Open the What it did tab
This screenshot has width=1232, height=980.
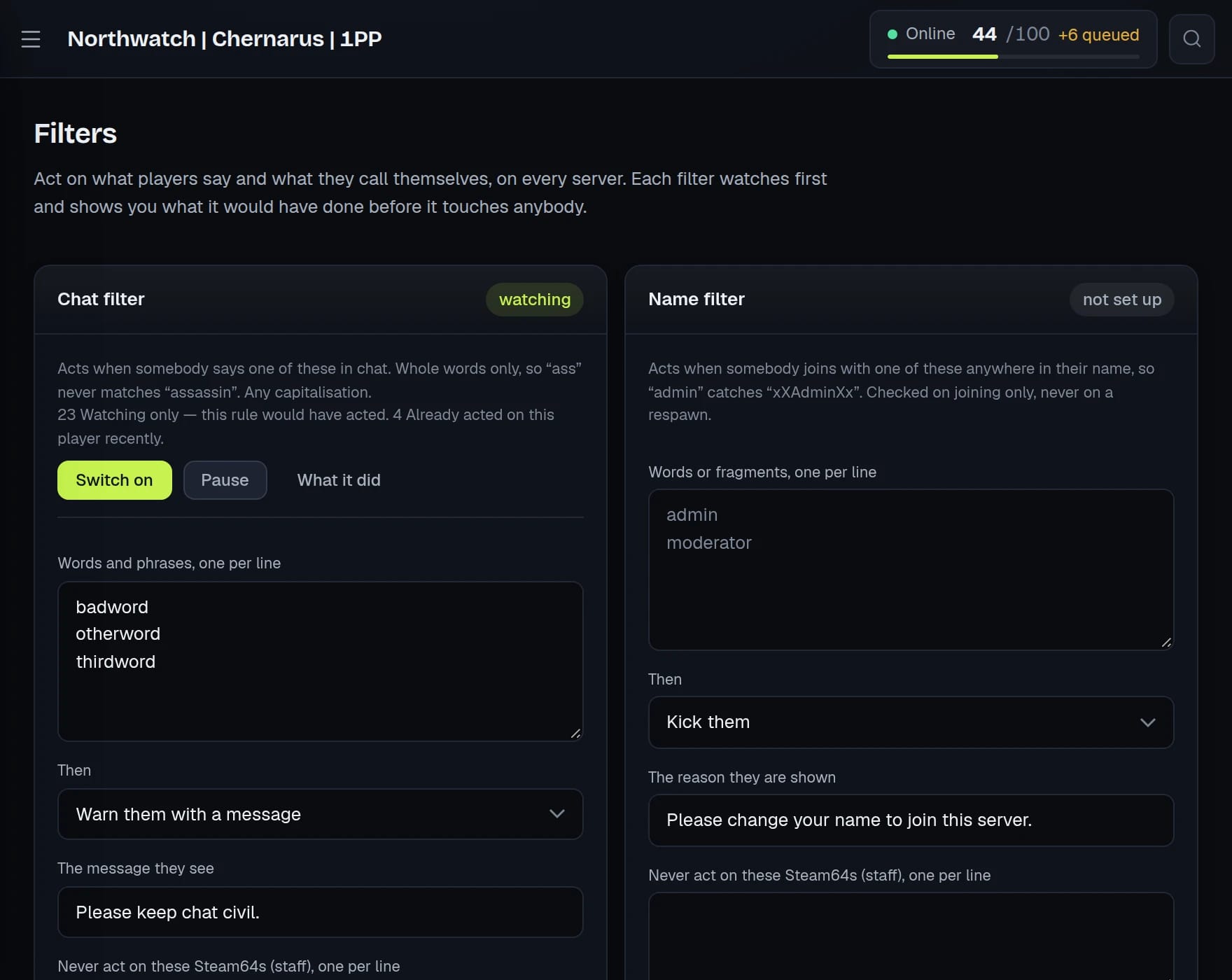tap(339, 480)
